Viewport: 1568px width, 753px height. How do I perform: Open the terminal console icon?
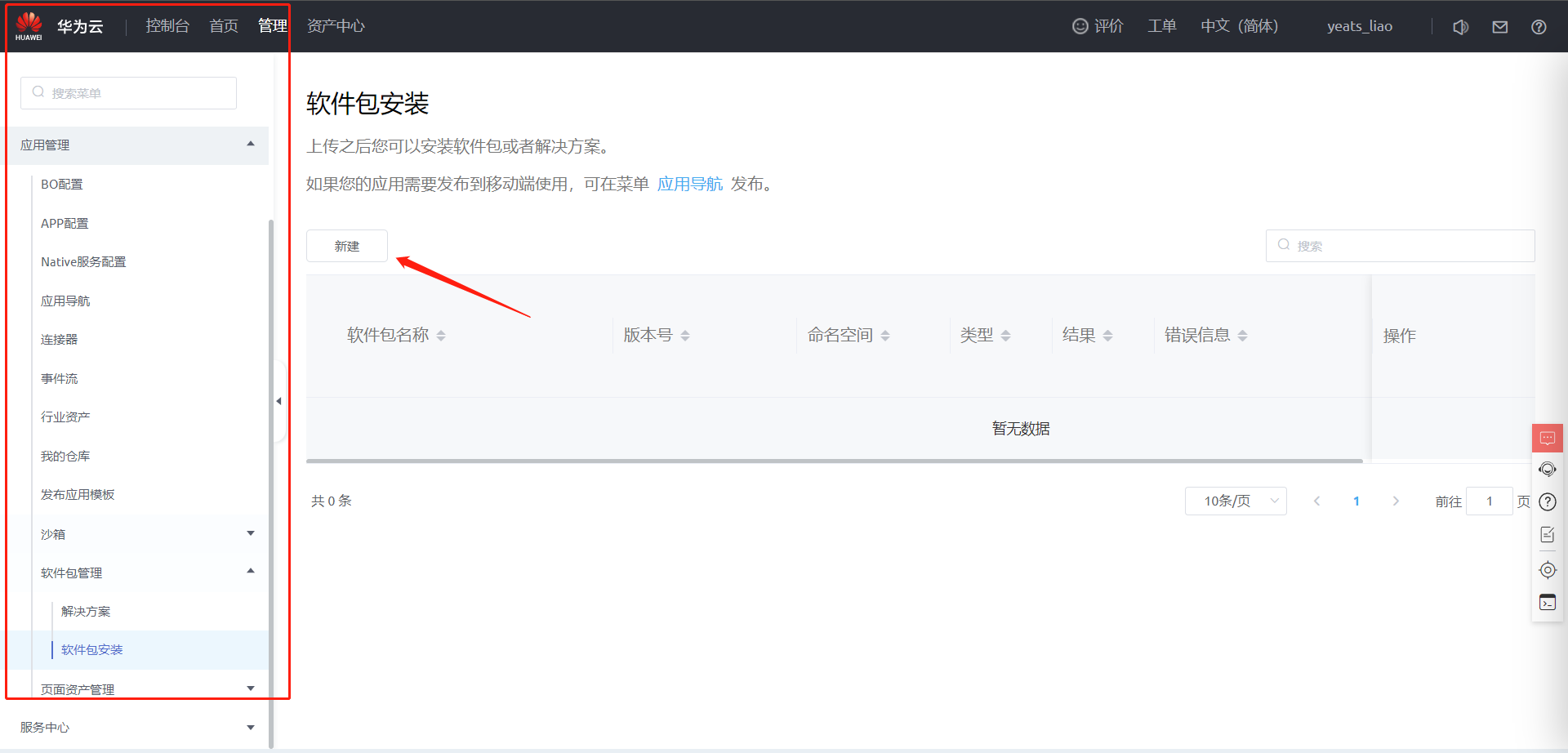[x=1548, y=603]
